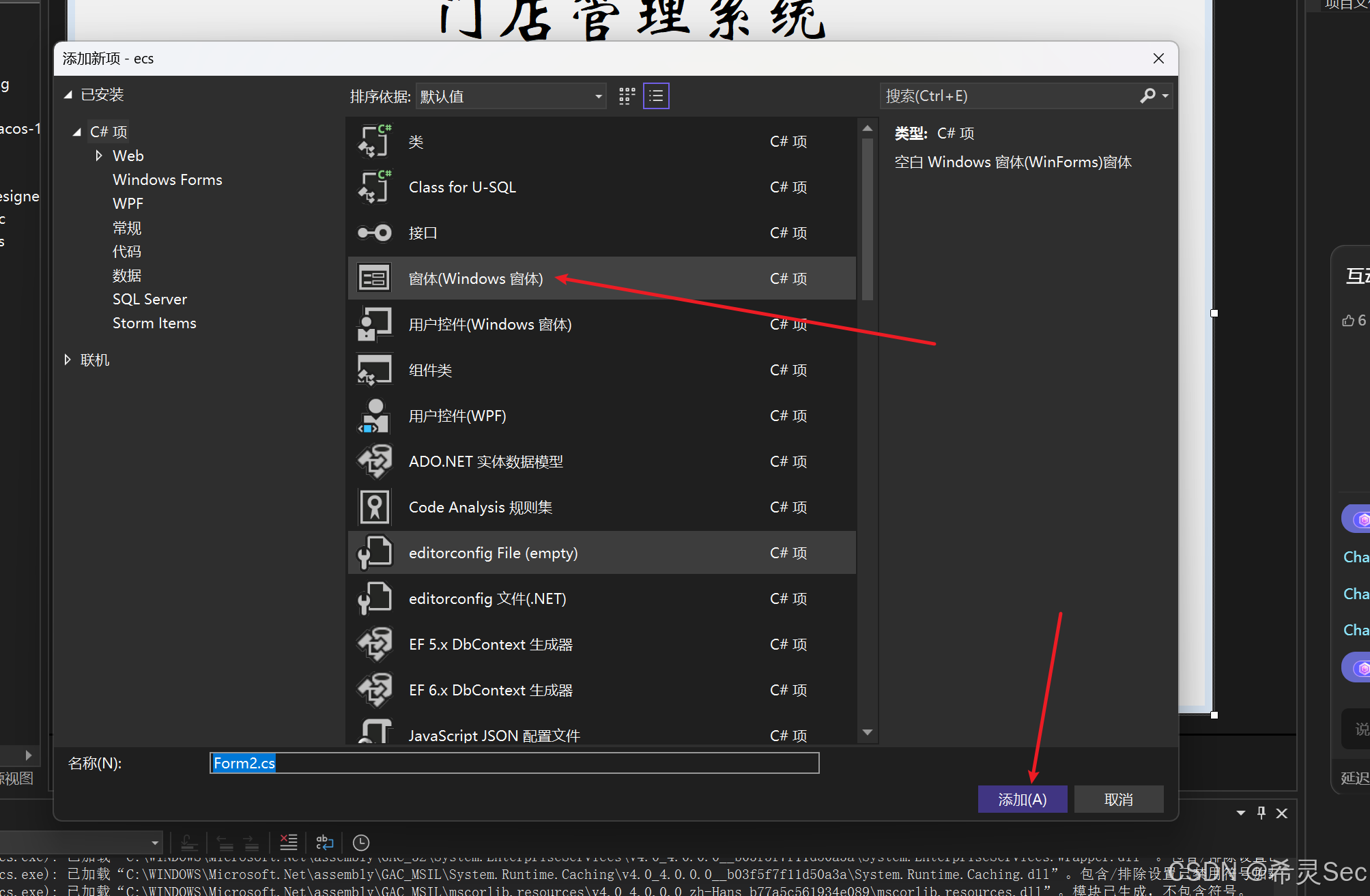Click the Form2.cs name input field
The width and height of the screenshot is (1370, 896).
tap(513, 763)
